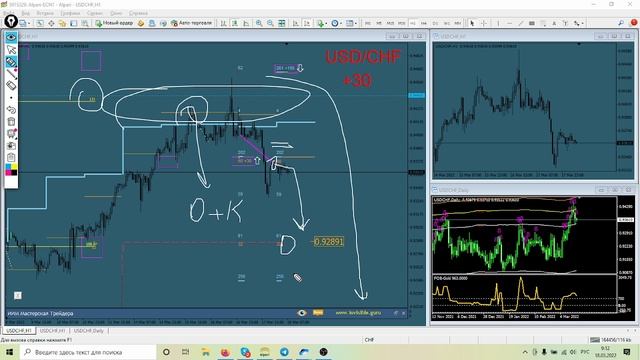Open the Вставка menu

click(x=45, y=13)
